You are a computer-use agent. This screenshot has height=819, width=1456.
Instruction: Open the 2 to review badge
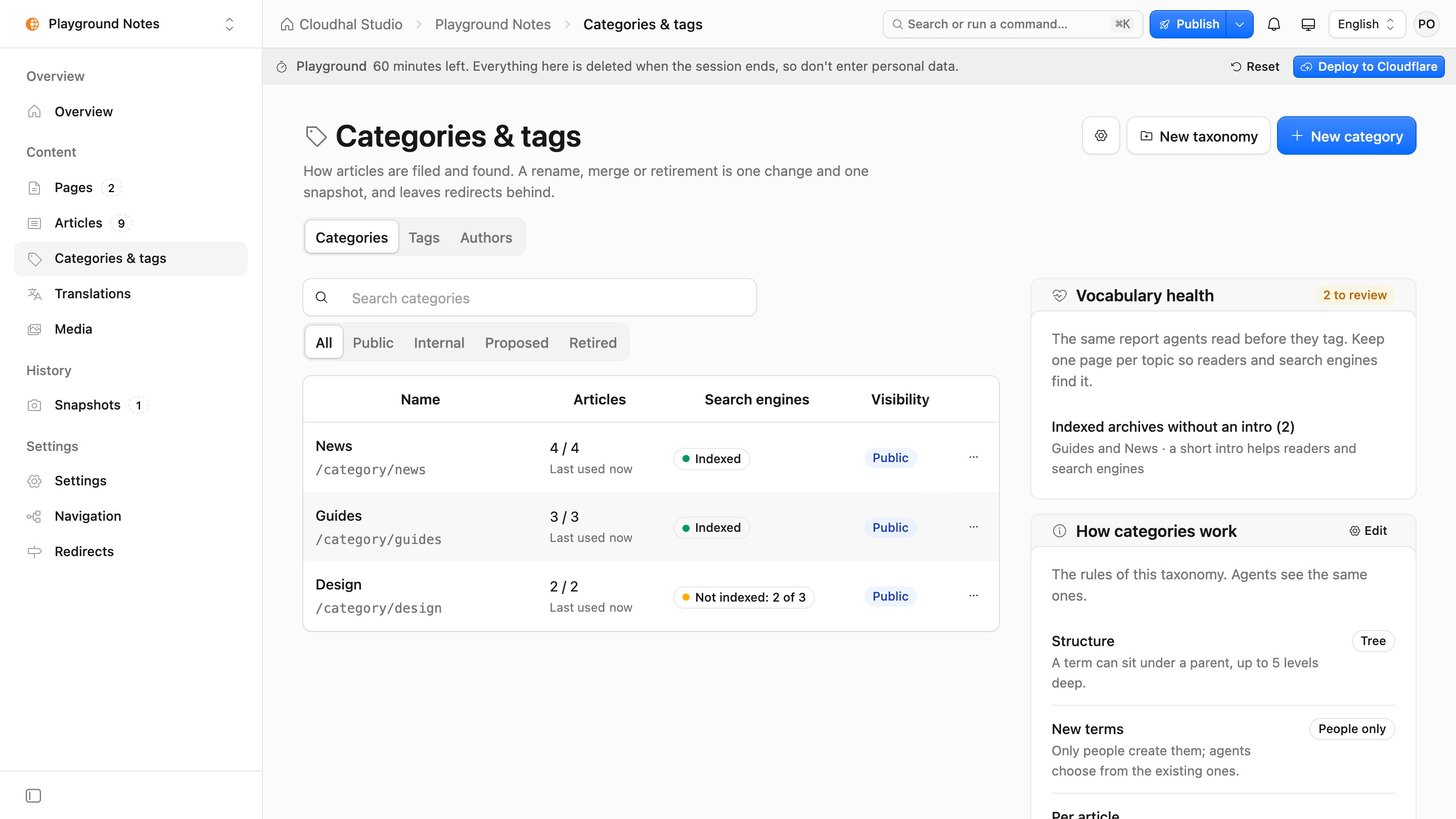[x=1355, y=295]
